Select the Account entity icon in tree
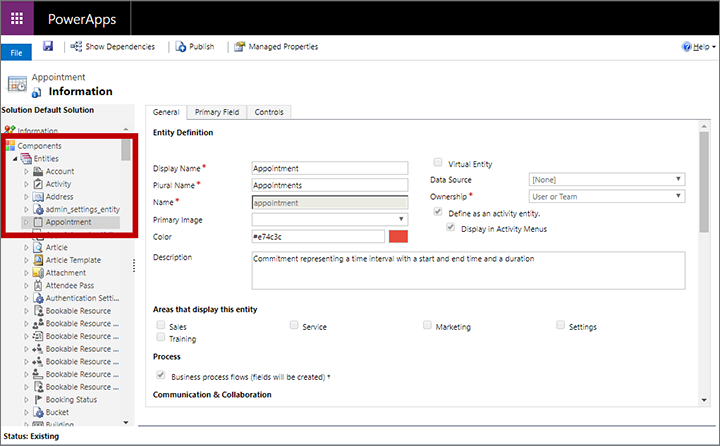Image resolution: width=720 pixels, height=446 pixels. coord(38,171)
